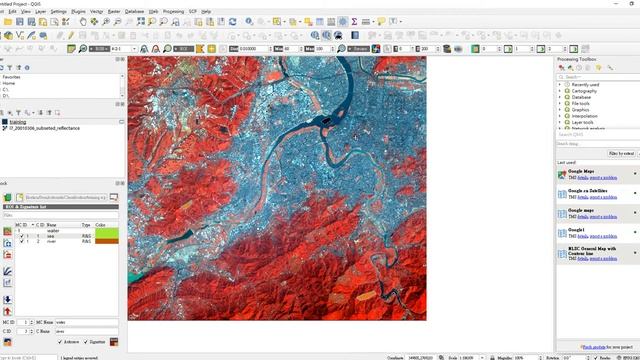
Task: Open the Edit menu
Action: click(13, 11)
